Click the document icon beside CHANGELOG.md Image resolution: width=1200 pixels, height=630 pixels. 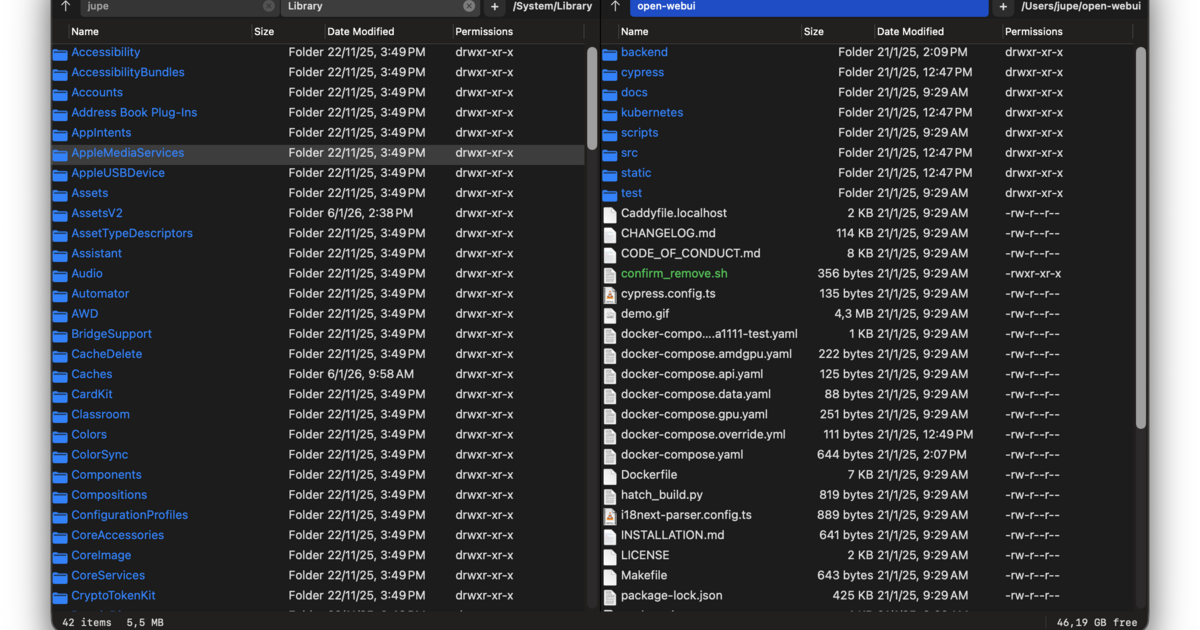pyautogui.click(x=609, y=233)
